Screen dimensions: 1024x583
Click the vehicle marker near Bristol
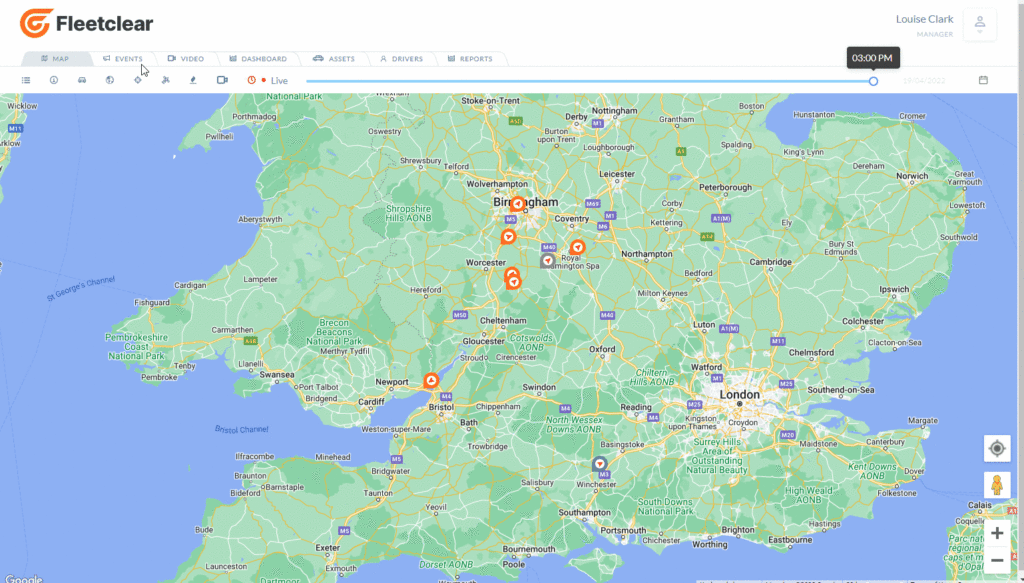[x=431, y=381]
